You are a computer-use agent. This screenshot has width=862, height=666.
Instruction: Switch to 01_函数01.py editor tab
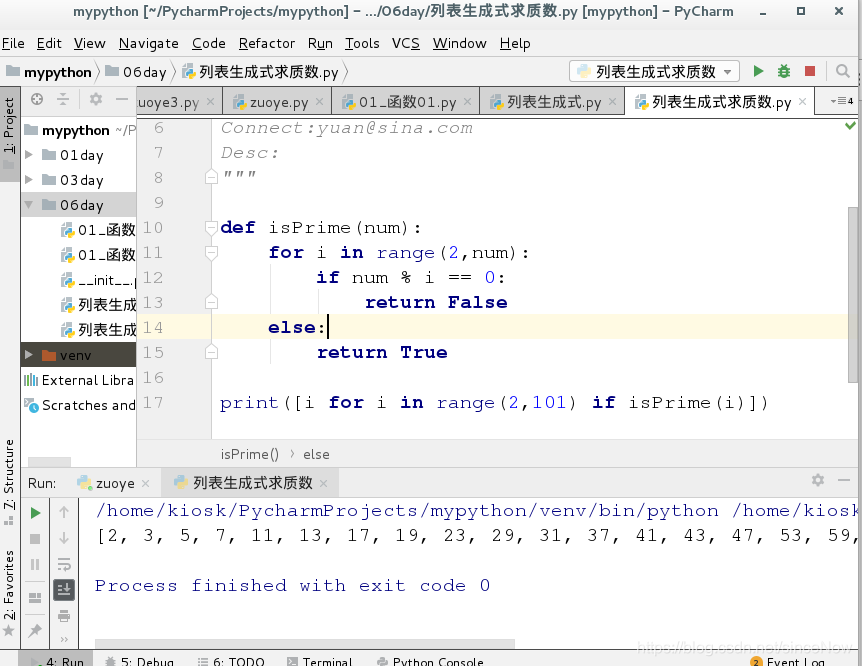tap(406, 102)
